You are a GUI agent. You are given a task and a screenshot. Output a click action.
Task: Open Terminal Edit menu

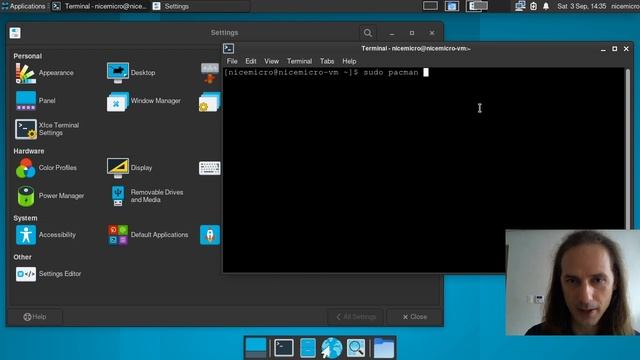[251, 61]
